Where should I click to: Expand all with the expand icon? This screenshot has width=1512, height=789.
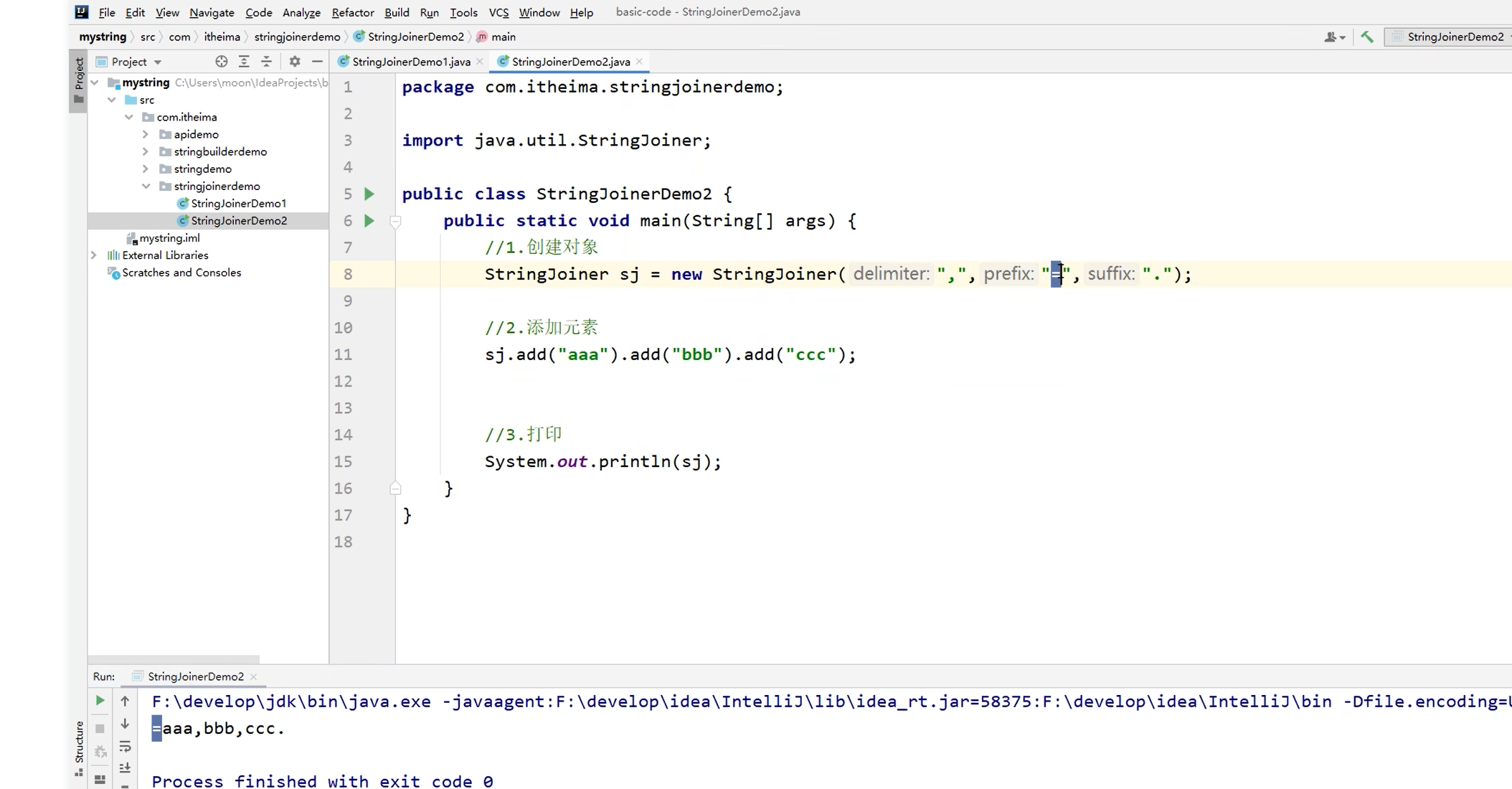click(x=244, y=62)
